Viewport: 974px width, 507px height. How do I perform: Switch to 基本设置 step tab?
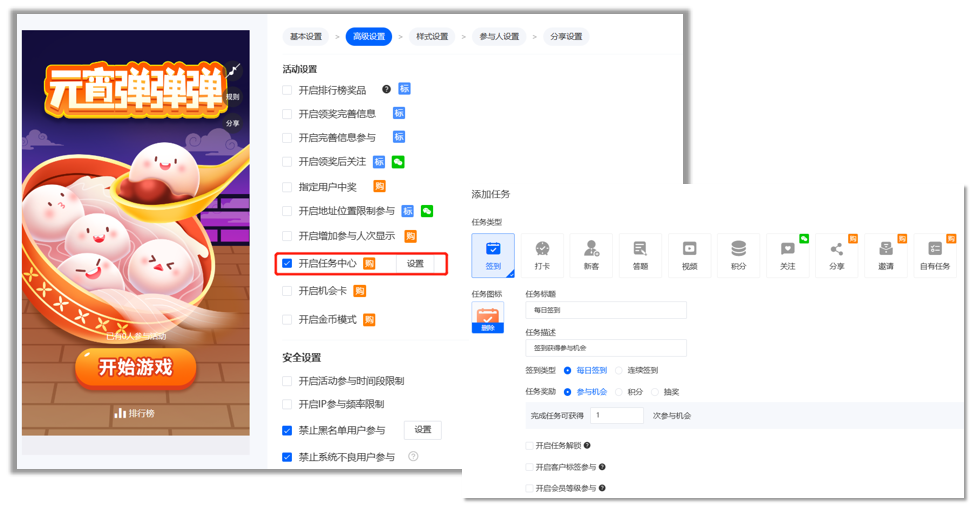(306, 37)
